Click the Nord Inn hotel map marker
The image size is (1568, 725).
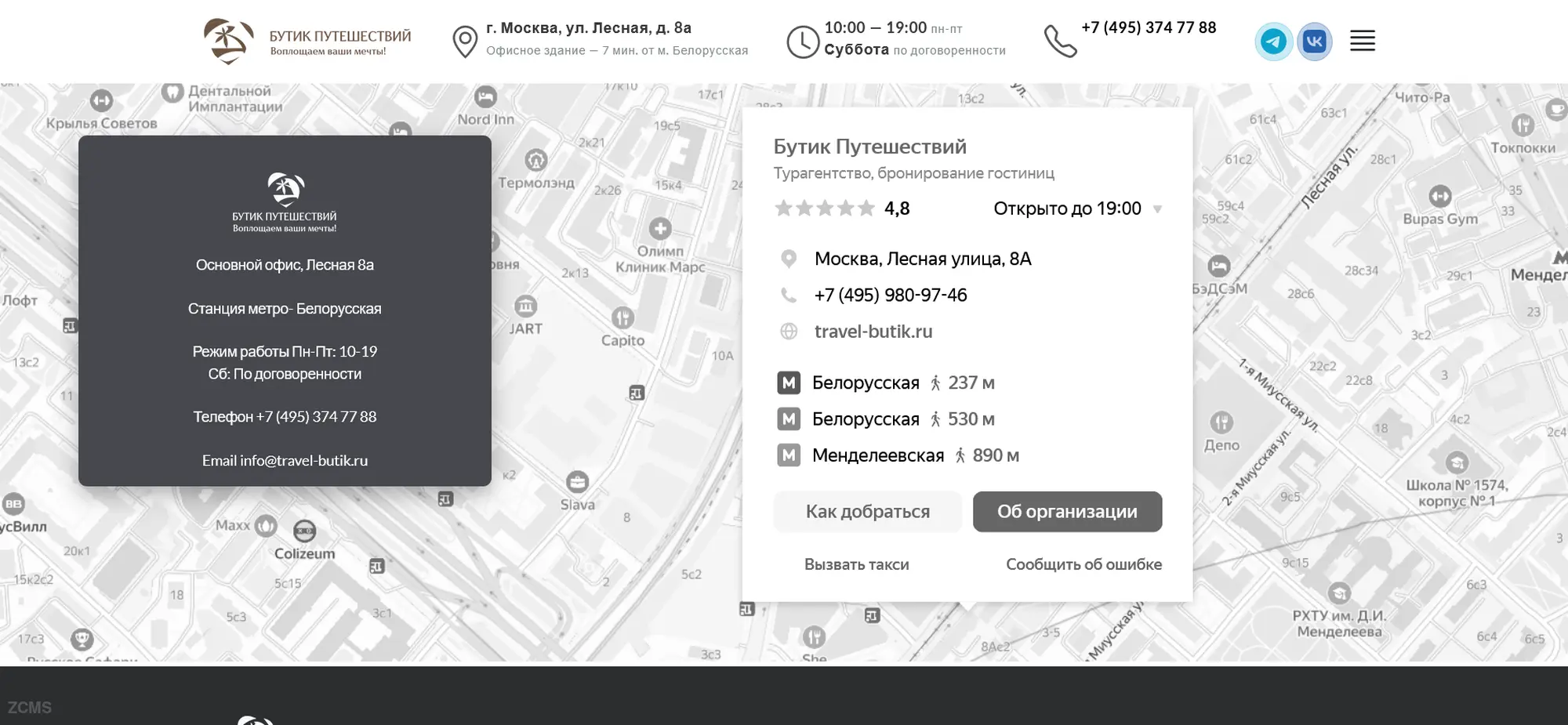(486, 97)
